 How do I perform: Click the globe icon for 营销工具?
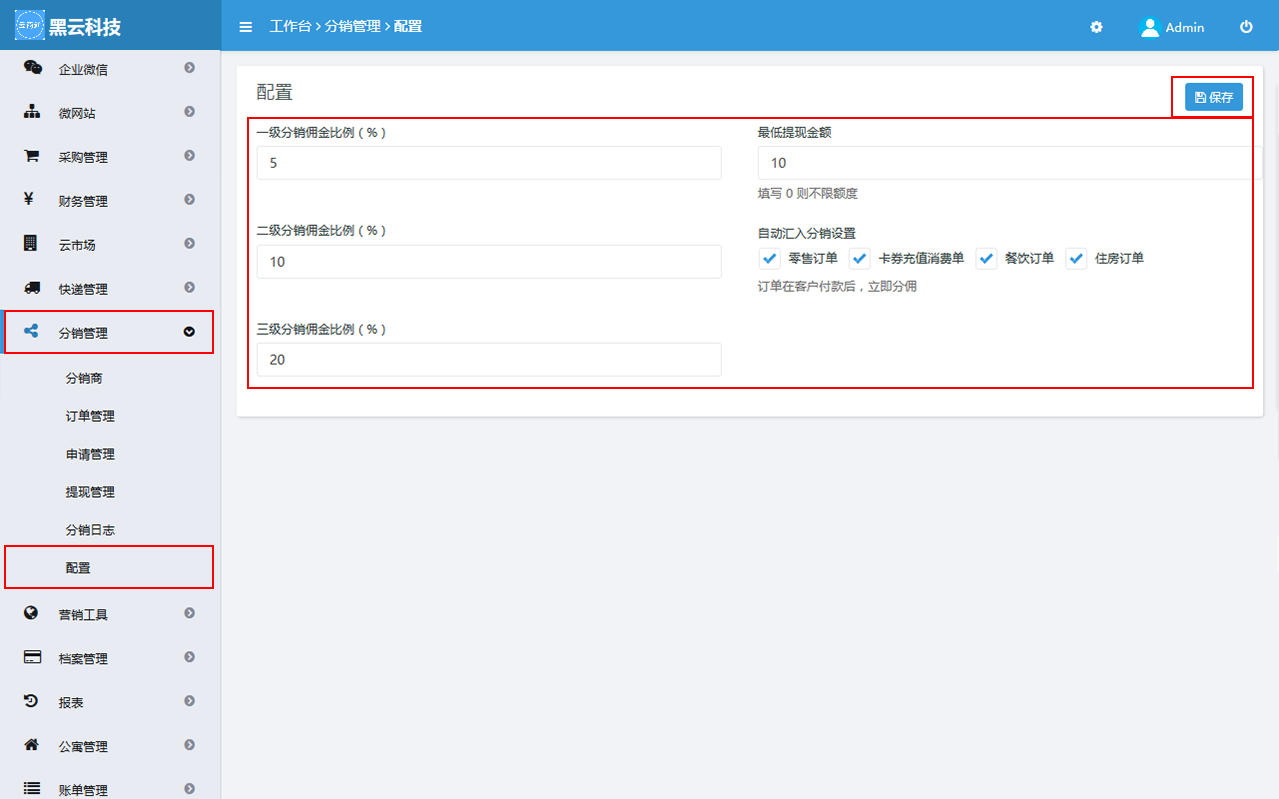click(x=32, y=613)
